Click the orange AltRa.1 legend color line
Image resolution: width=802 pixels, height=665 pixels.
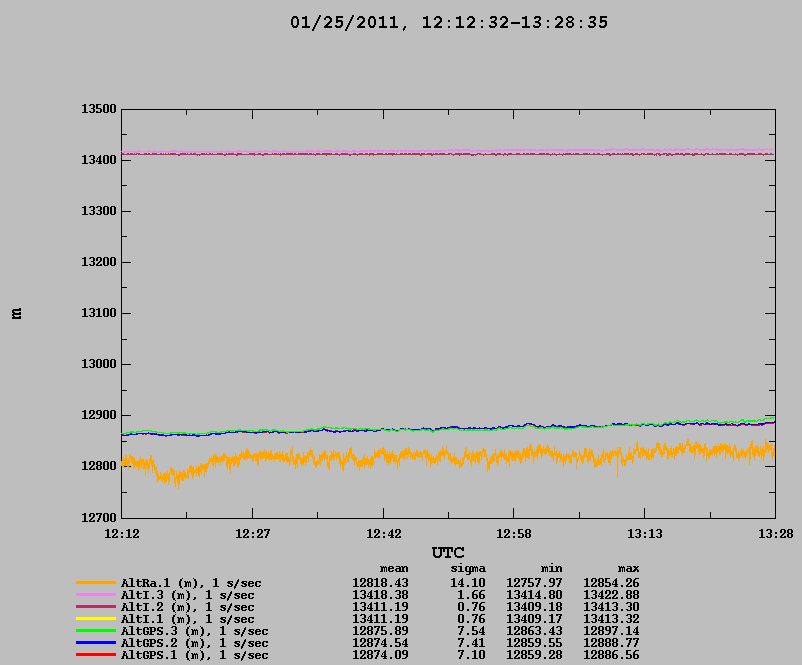(96, 583)
